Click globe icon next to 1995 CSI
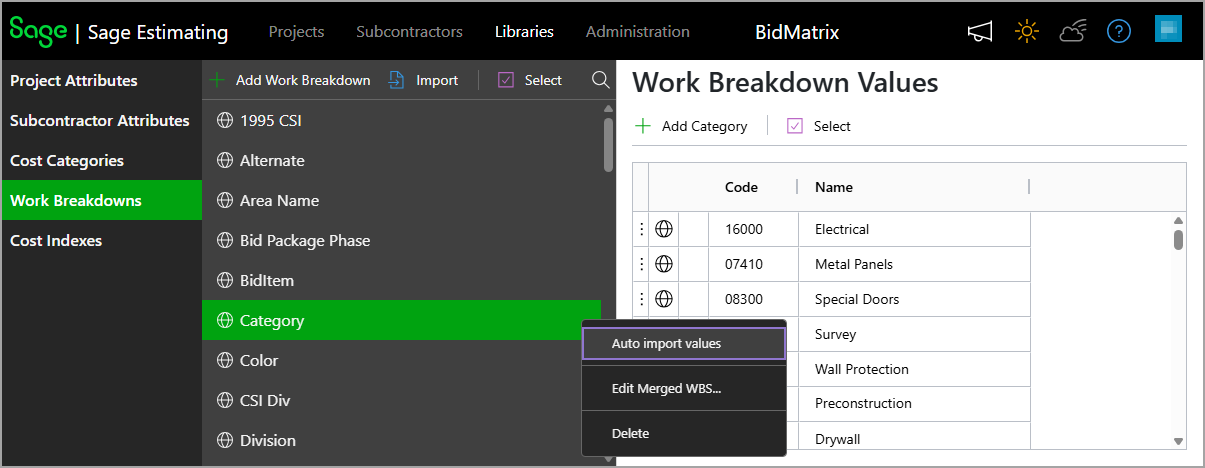The height and width of the screenshot is (468, 1205). click(225, 121)
